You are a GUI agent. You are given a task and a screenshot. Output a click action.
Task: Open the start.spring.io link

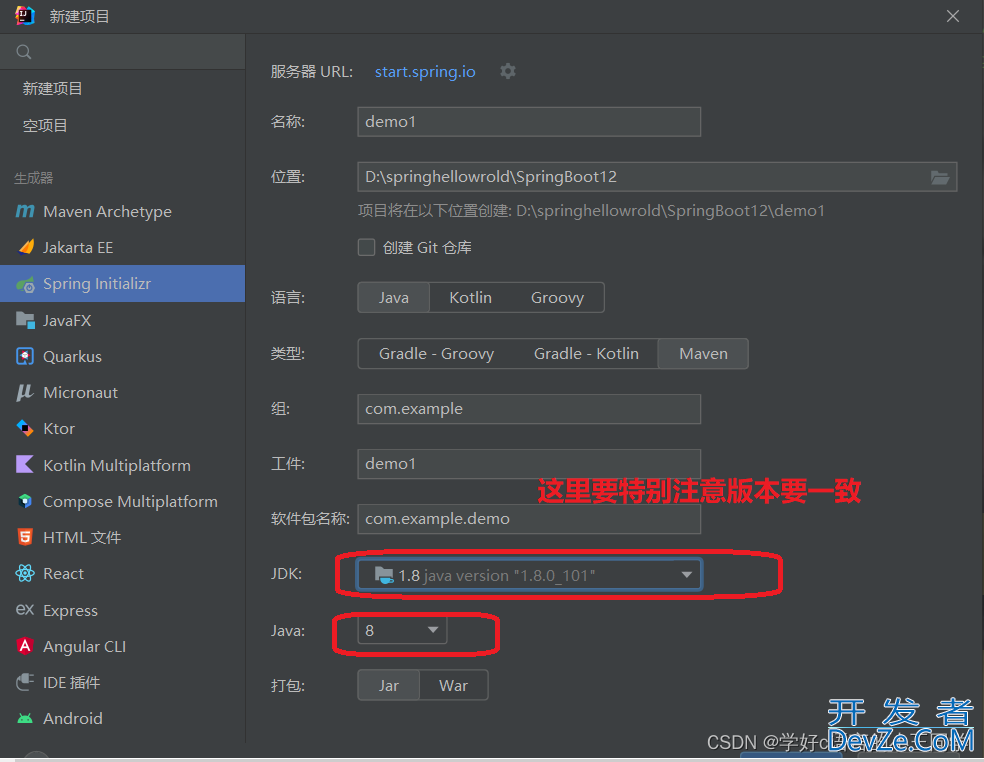[x=425, y=72]
